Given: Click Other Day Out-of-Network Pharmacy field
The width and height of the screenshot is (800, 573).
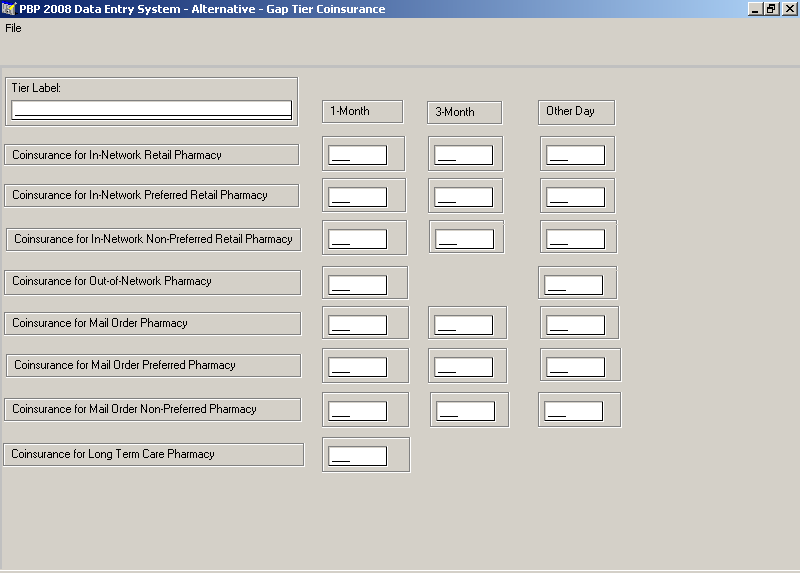Looking at the screenshot, I should pyautogui.click(x=573, y=285).
